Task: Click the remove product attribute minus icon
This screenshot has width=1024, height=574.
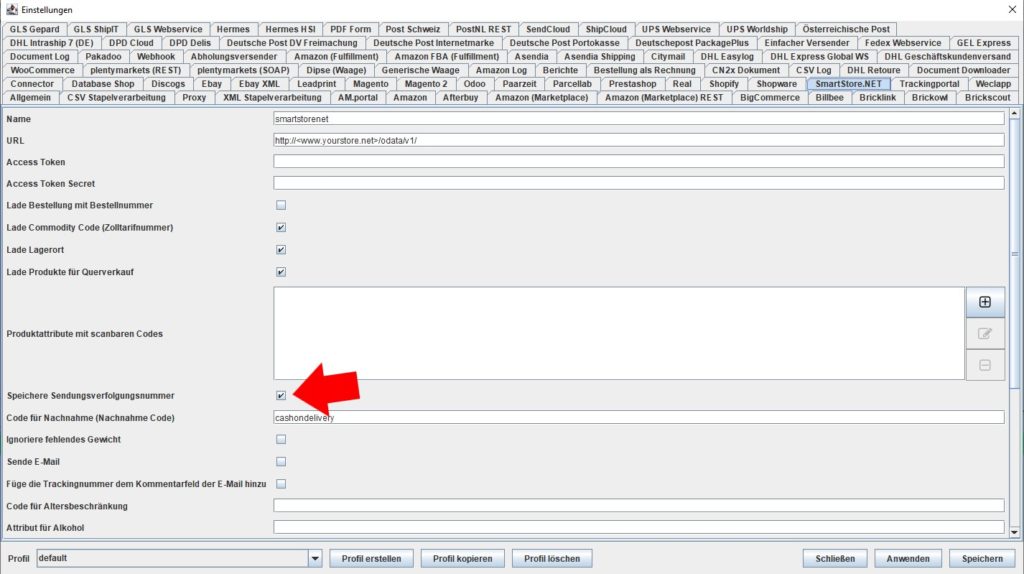Action: (985, 365)
